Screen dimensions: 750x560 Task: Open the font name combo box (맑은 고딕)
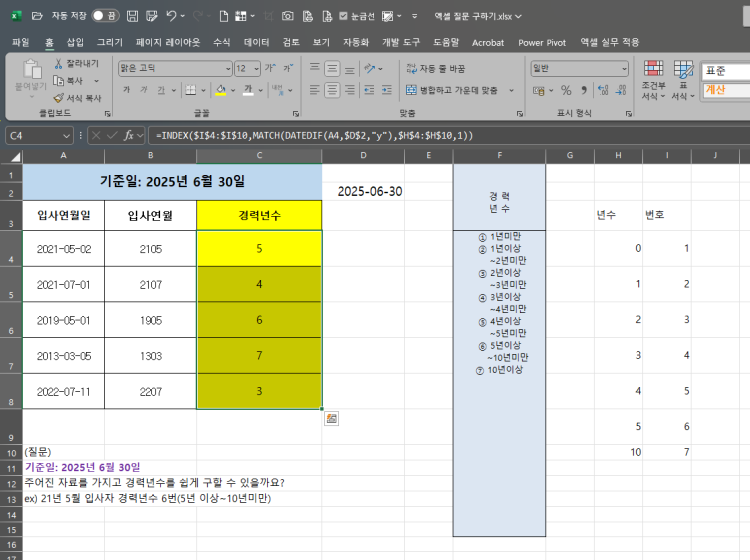pyautogui.click(x=175, y=68)
